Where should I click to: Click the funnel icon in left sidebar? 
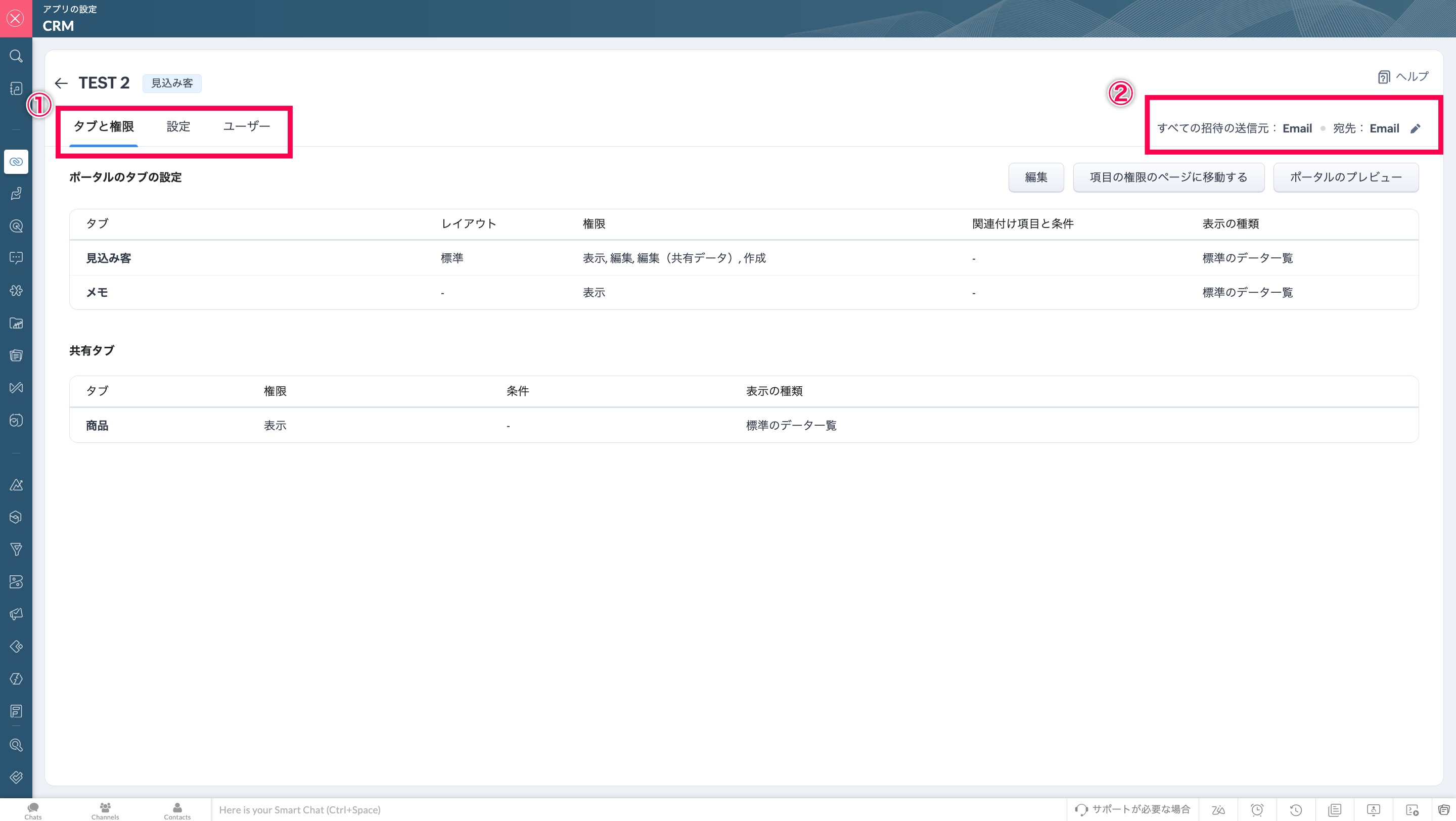pos(16,549)
